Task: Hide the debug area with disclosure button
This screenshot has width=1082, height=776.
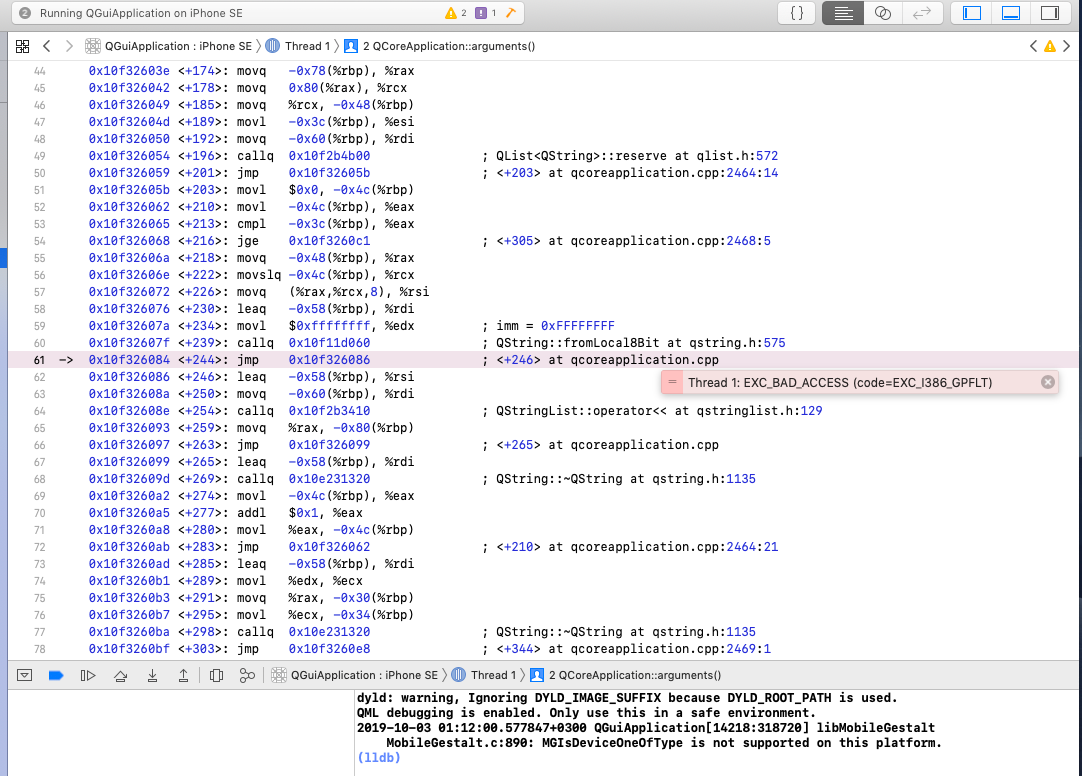Action: point(25,675)
